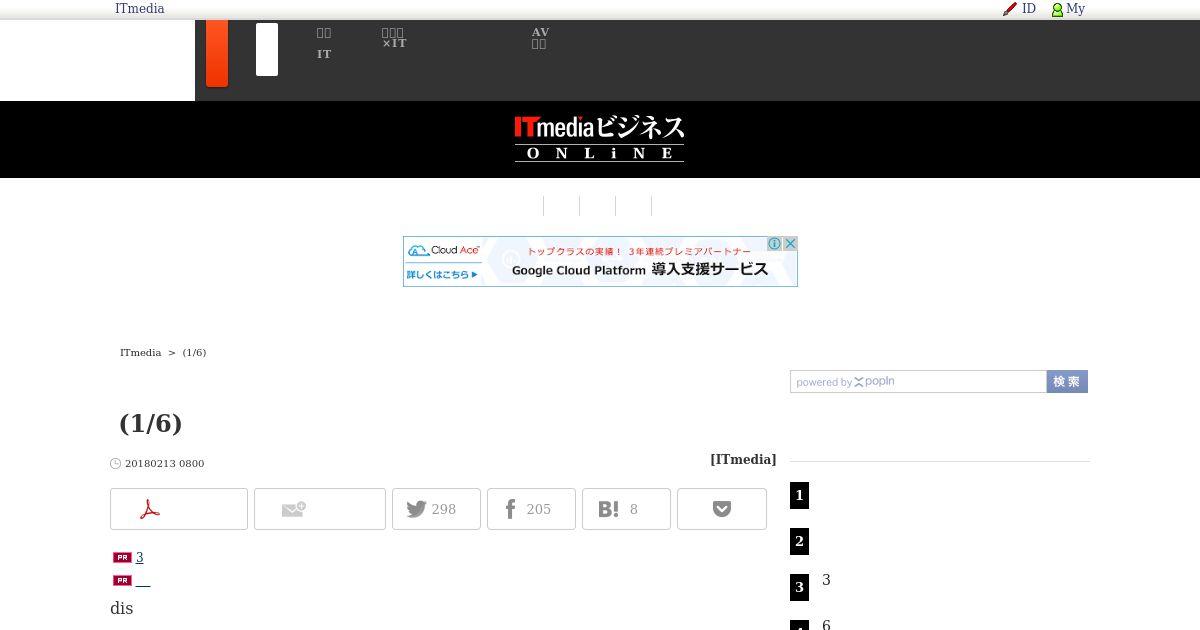This screenshot has width=1200, height=630.
Task: Open ranking item number 3
Action: point(799,587)
